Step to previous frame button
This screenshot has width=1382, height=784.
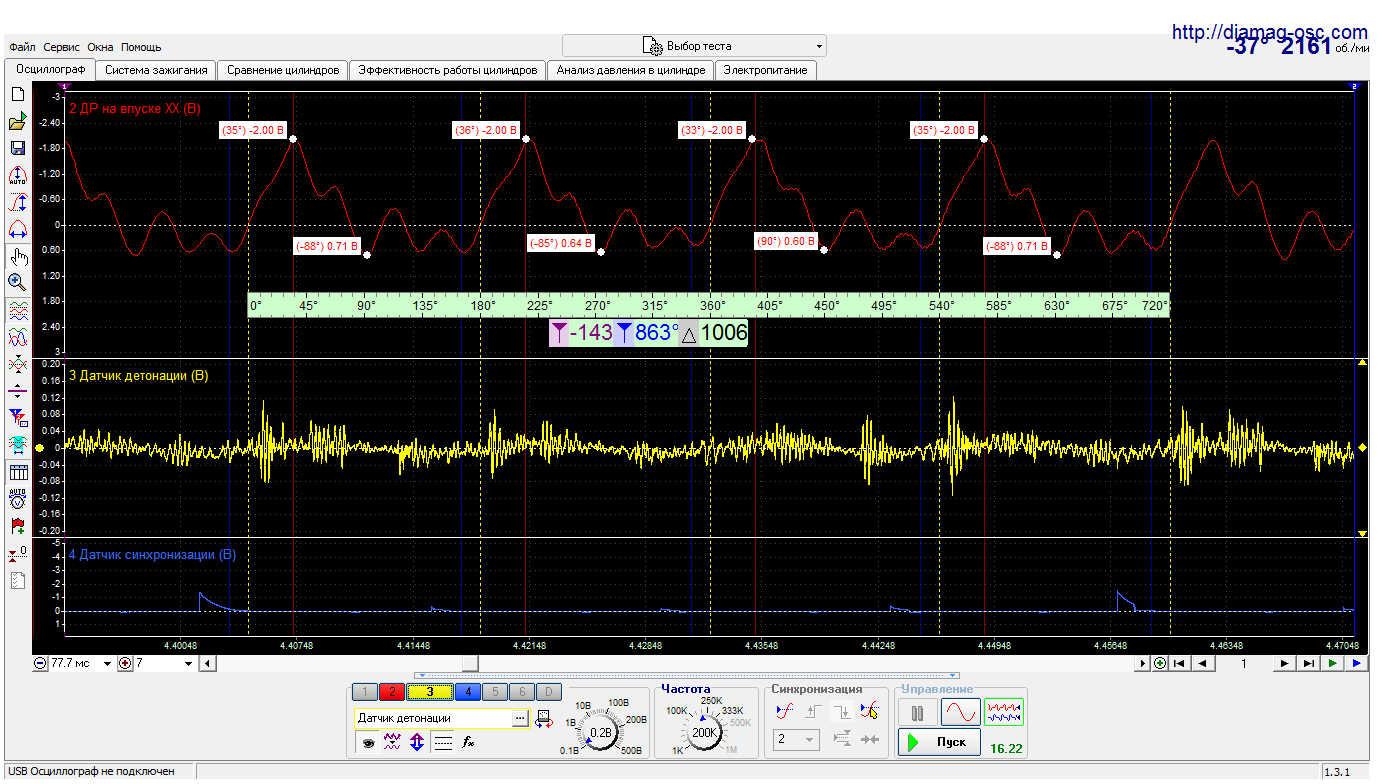(1203, 663)
